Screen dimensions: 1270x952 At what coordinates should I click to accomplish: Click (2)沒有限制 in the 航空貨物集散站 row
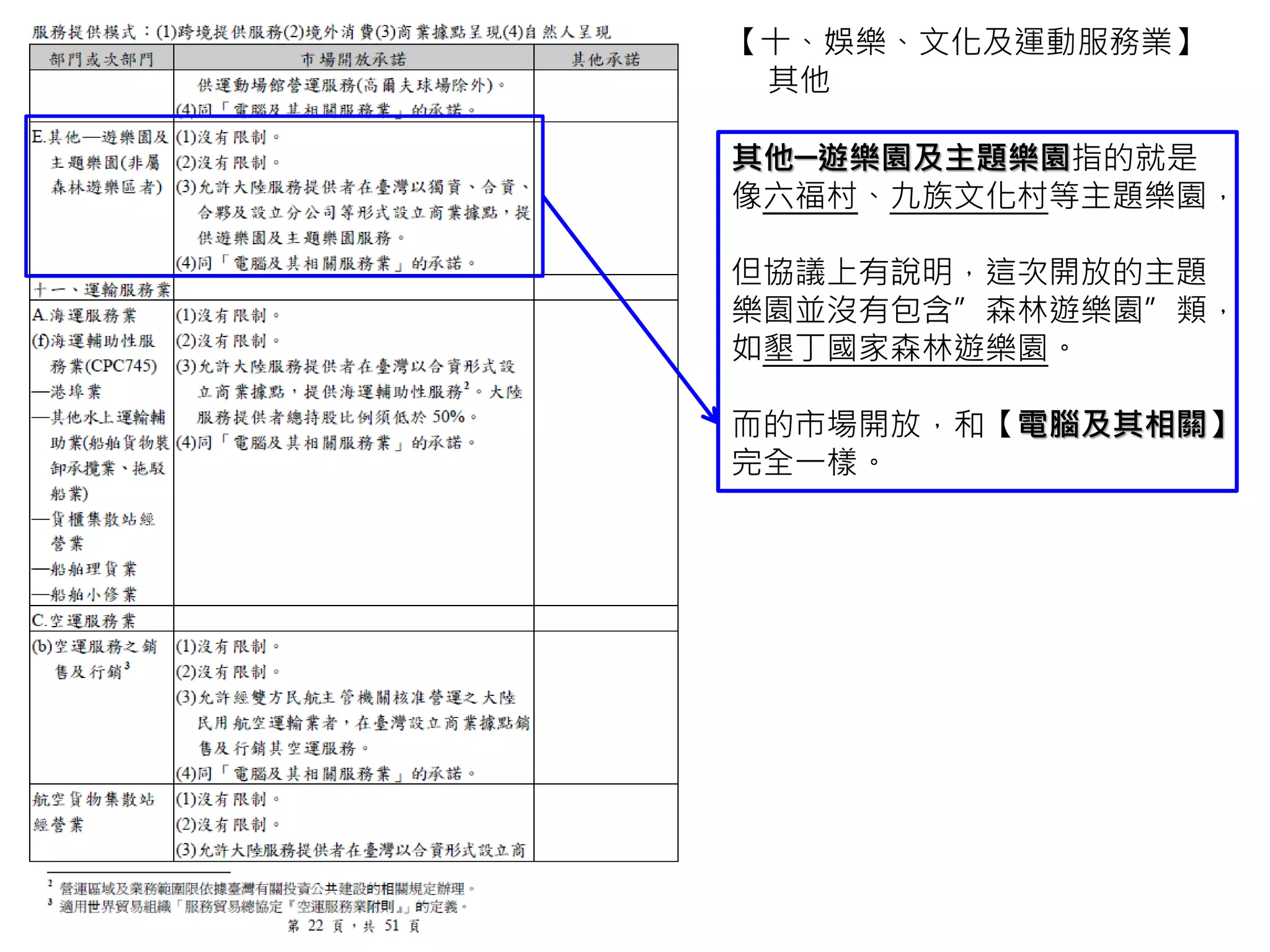pos(228,824)
